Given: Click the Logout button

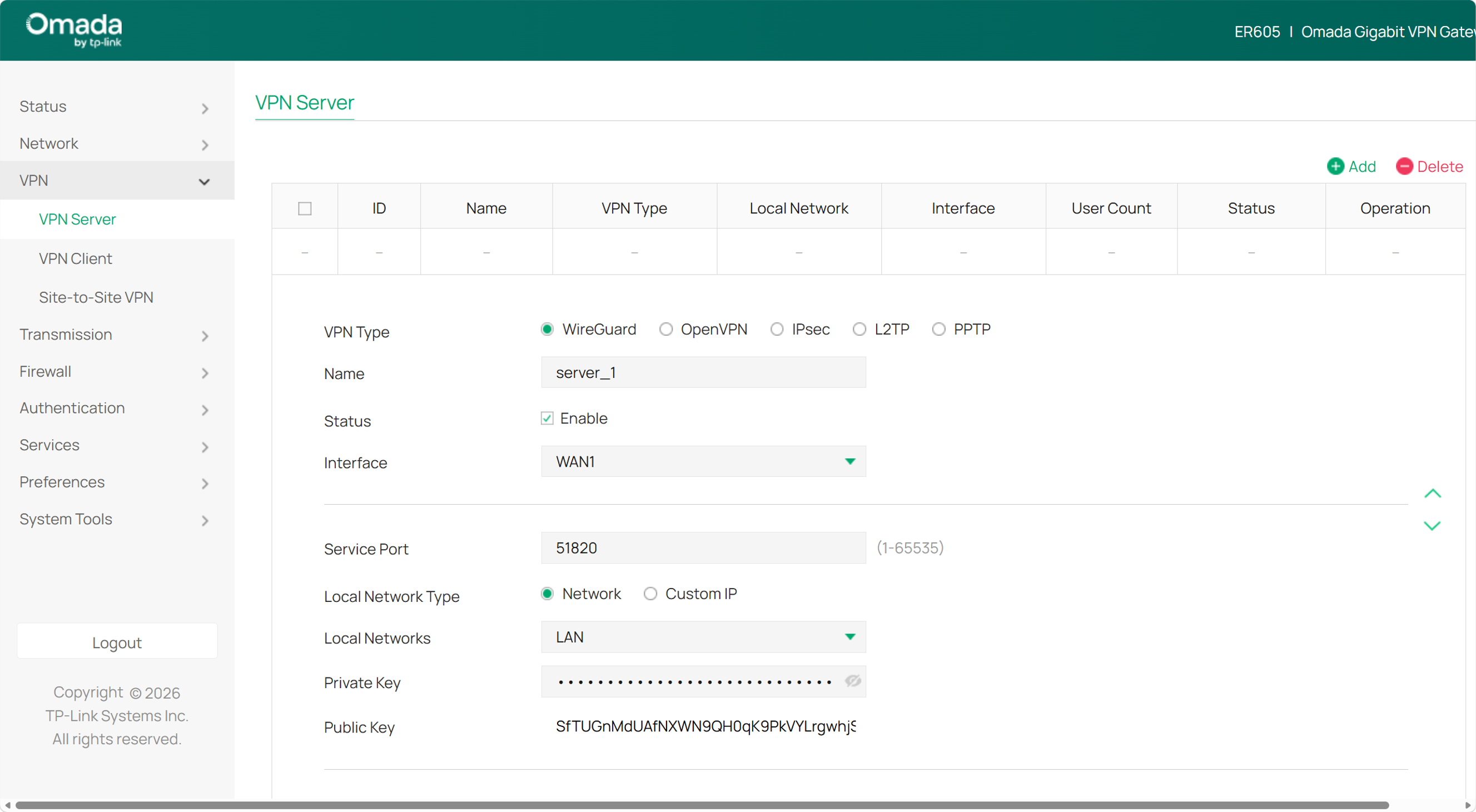Looking at the screenshot, I should (117, 641).
